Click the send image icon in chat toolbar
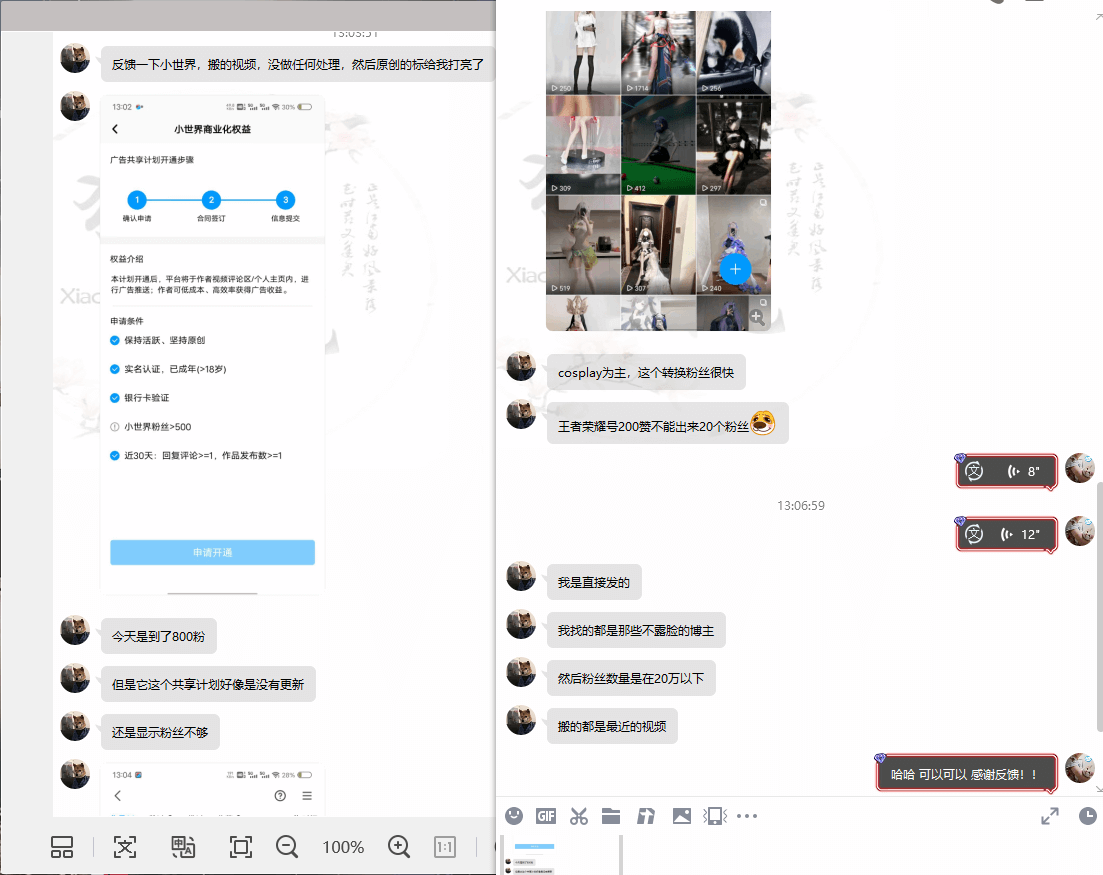The width and height of the screenshot is (1103, 875). (682, 815)
